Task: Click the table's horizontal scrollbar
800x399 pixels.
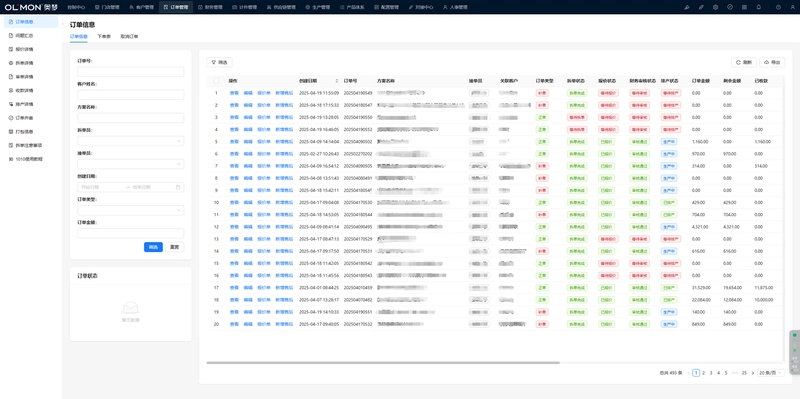Action: point(383,363)
